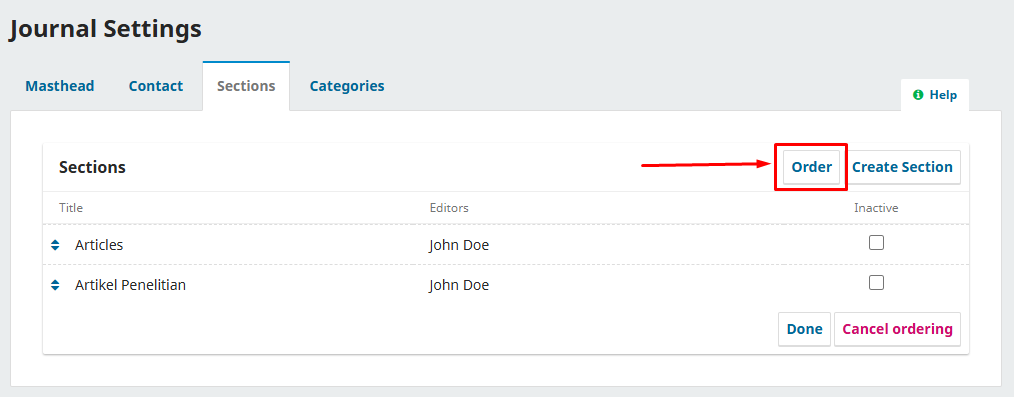Tick the Inactive checkbox for Articles
The image size is (1014, 397).
pyautogui.click(x=876, y=243)
